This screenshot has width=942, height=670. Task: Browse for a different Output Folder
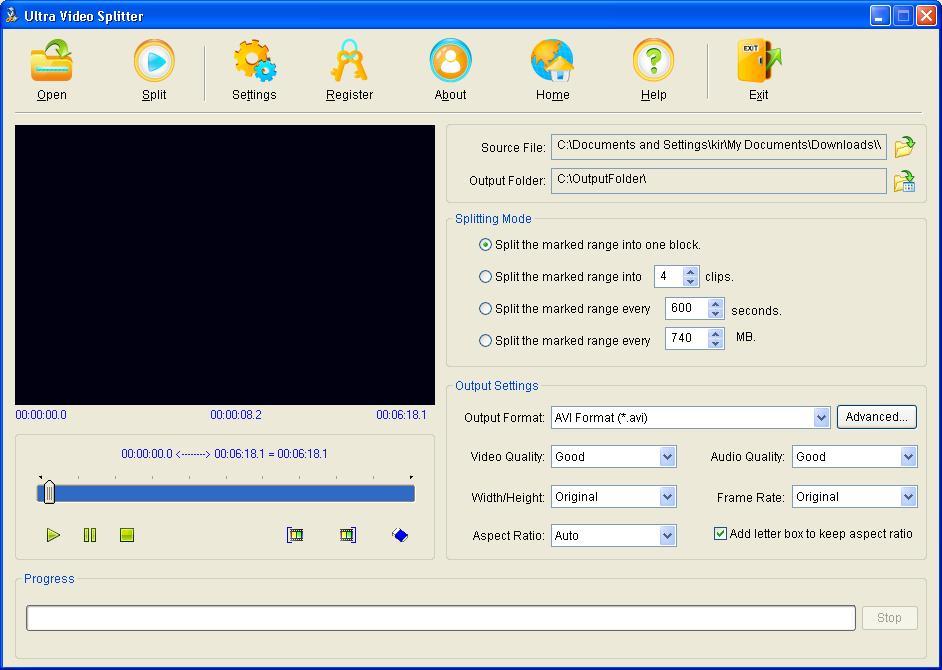click(904, 181)
